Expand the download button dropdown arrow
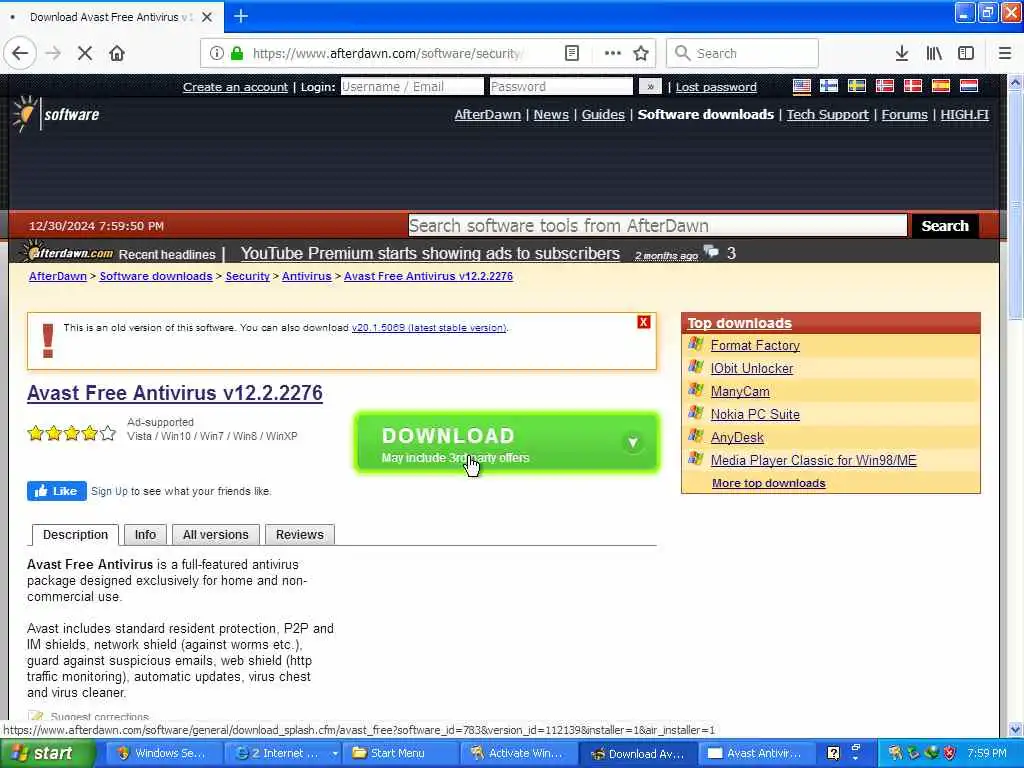This screenshot has width=1024, height=768. (x=633, y=443)
